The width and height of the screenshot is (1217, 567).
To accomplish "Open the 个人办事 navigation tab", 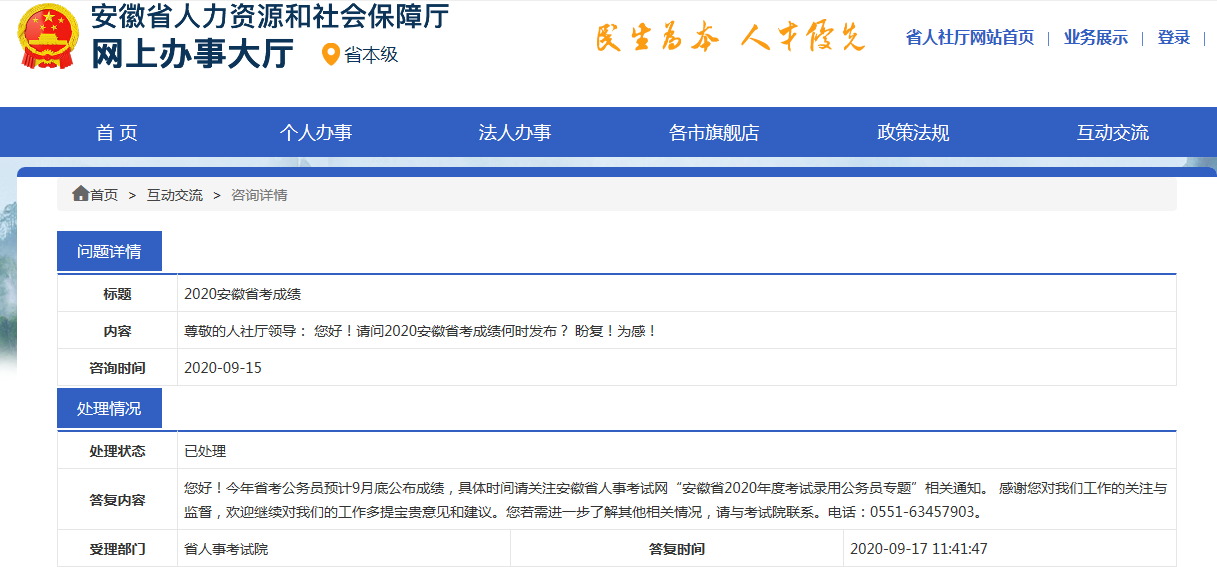I will click(316, 133).
